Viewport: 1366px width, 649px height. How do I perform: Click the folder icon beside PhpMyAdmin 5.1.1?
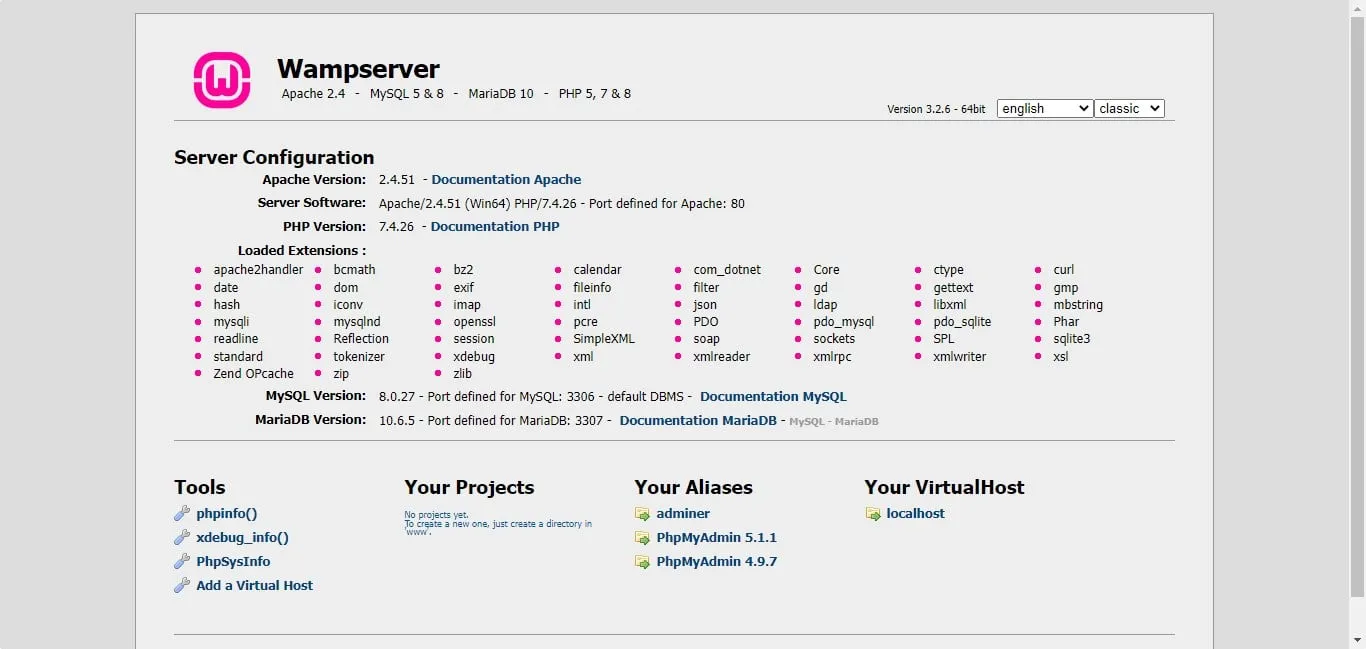(642, 538)
